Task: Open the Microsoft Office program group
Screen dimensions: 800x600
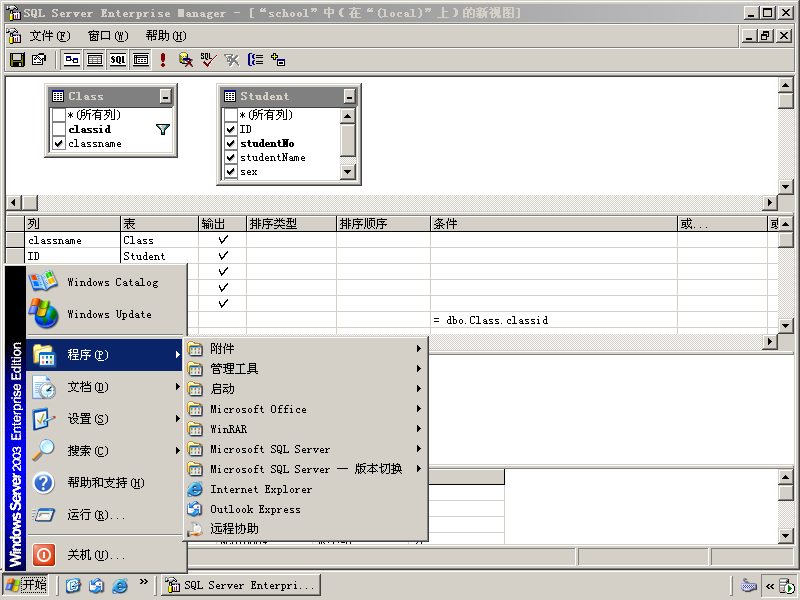Action: tap(305, 409)
